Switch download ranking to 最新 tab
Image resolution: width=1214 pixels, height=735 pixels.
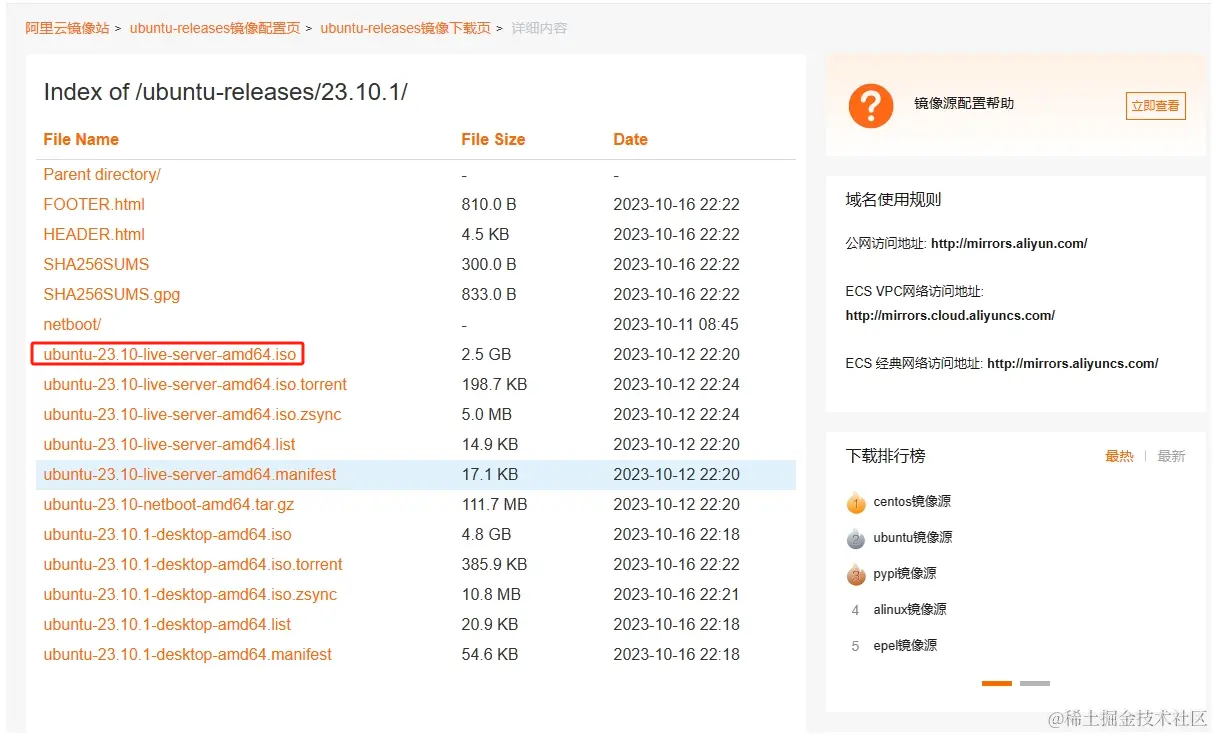pos(1171,456)
